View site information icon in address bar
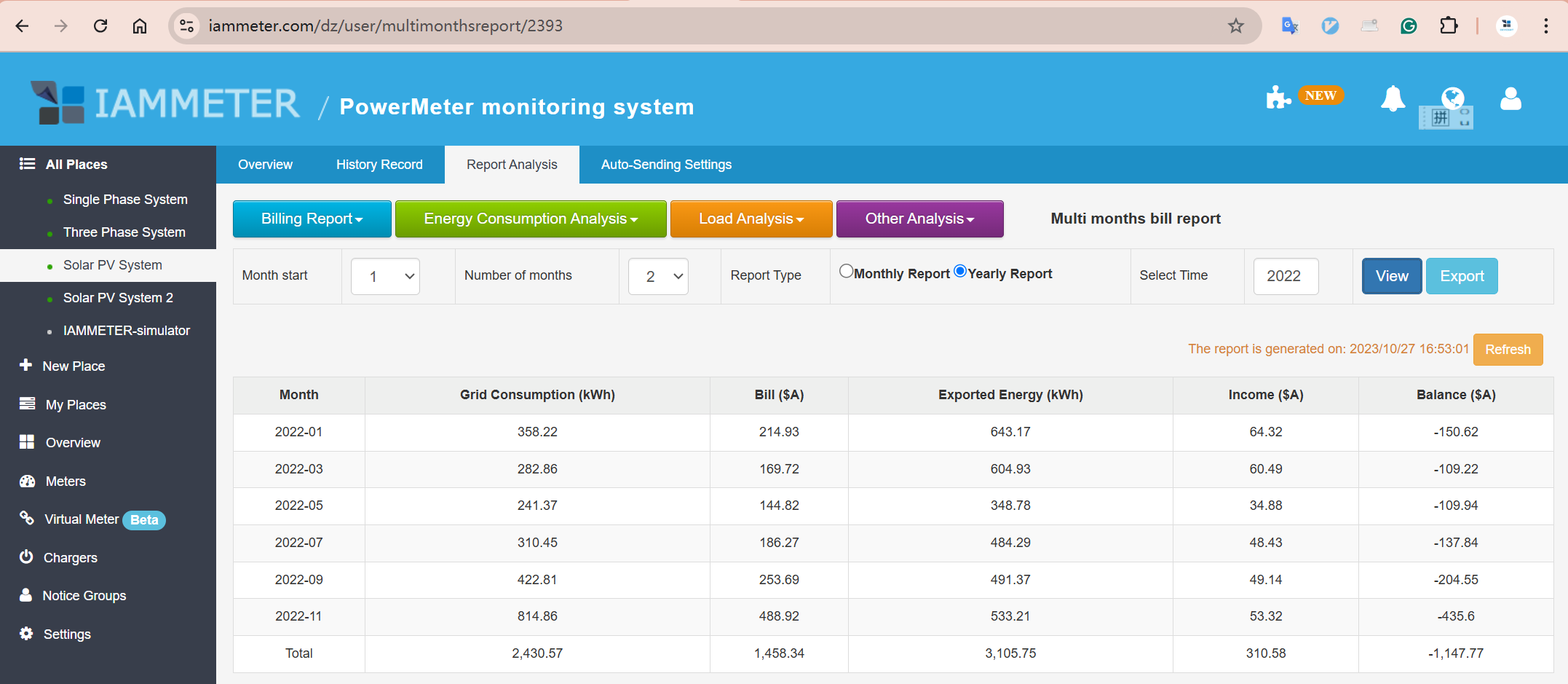The image size is (1568, 684). coord(187,26)
